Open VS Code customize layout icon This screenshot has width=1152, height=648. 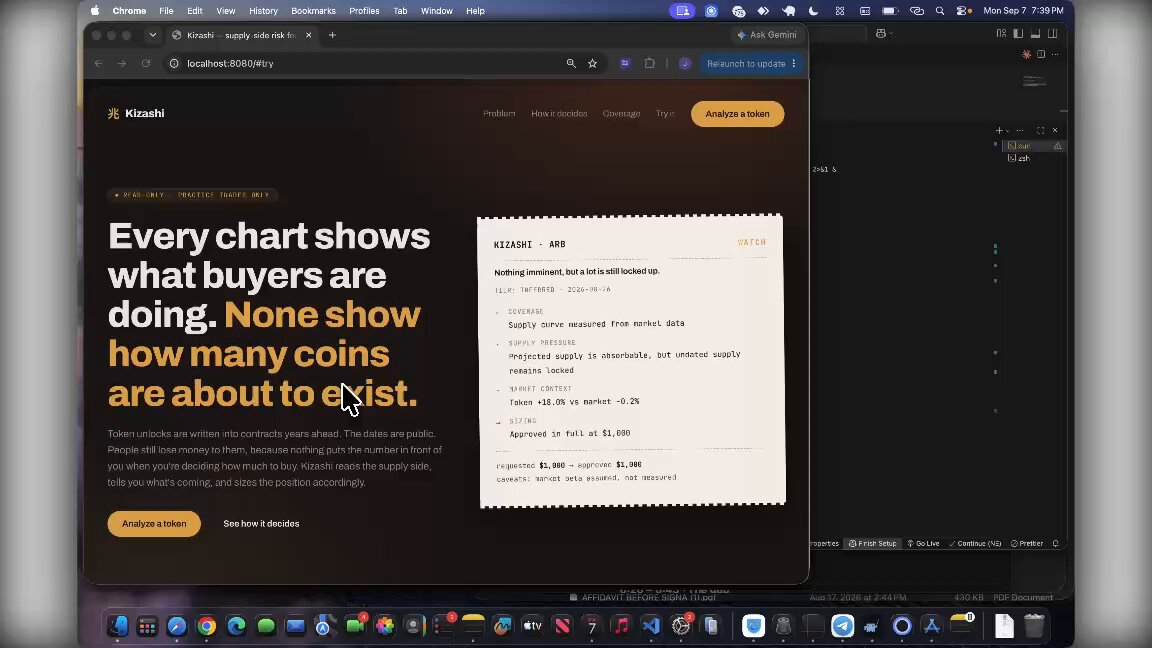pos(1001,33)
